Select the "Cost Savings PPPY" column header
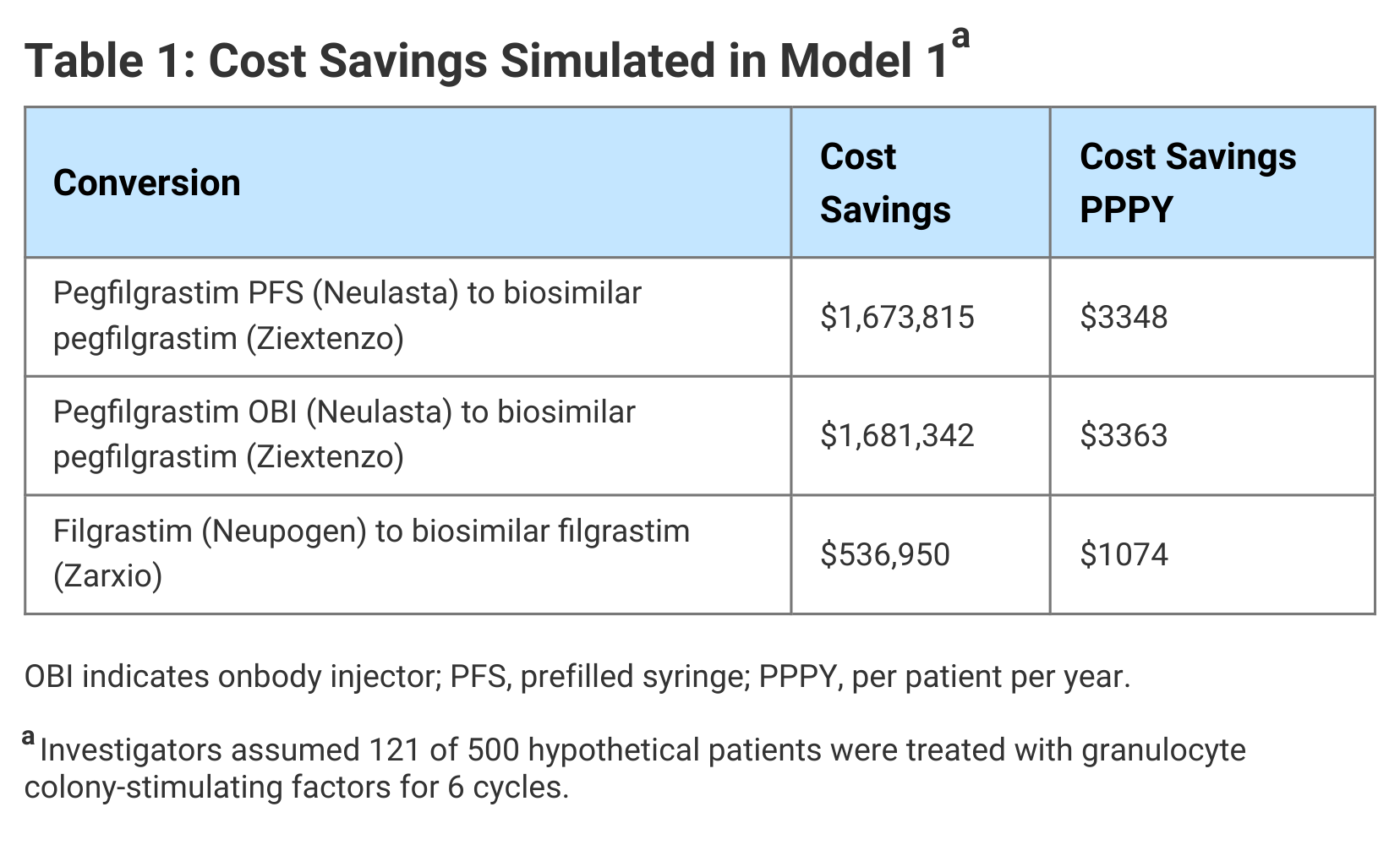This screenshot has width=1400, height=845. (1187, 183)
